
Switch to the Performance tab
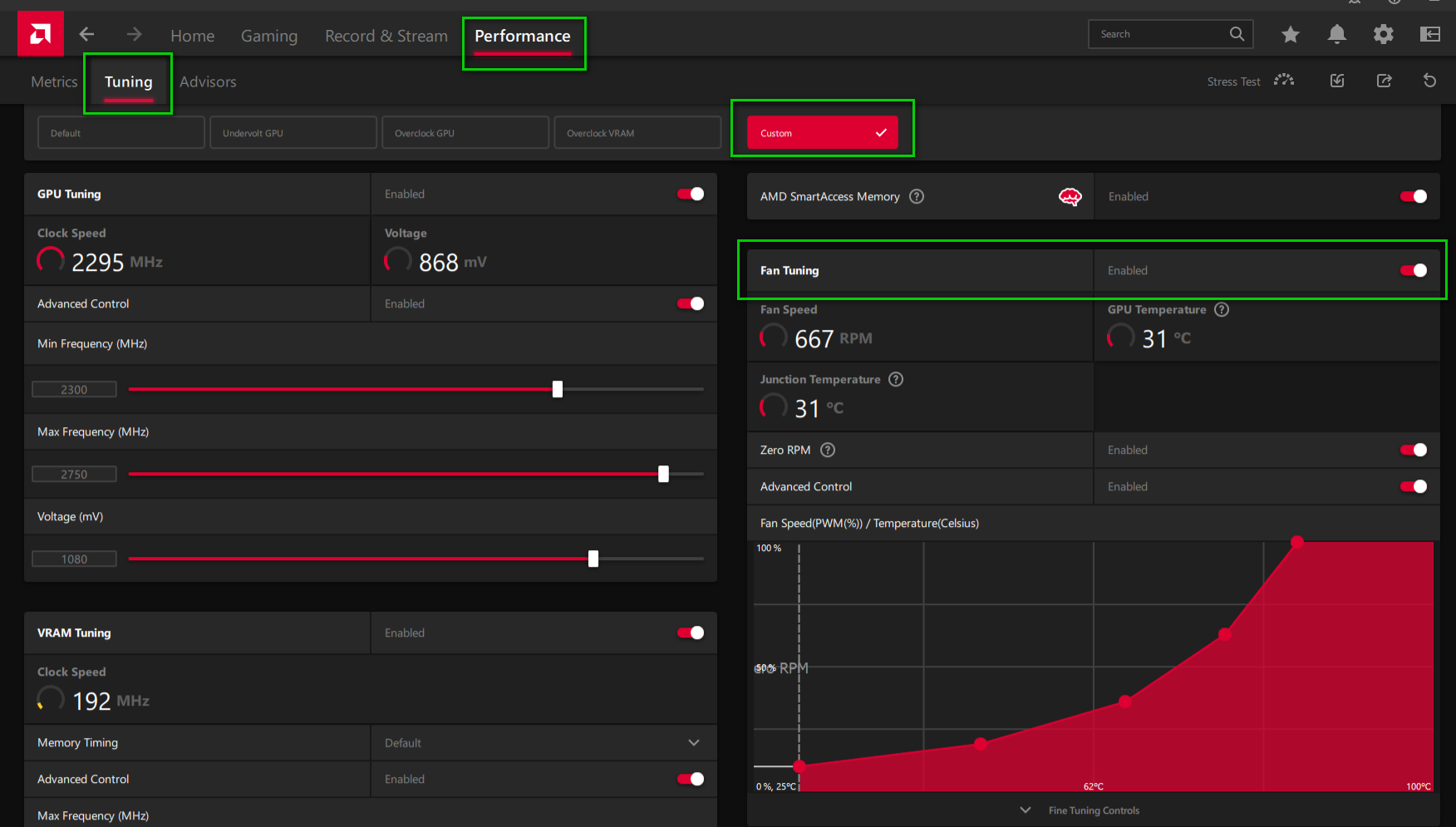click(x=523, y=36)
